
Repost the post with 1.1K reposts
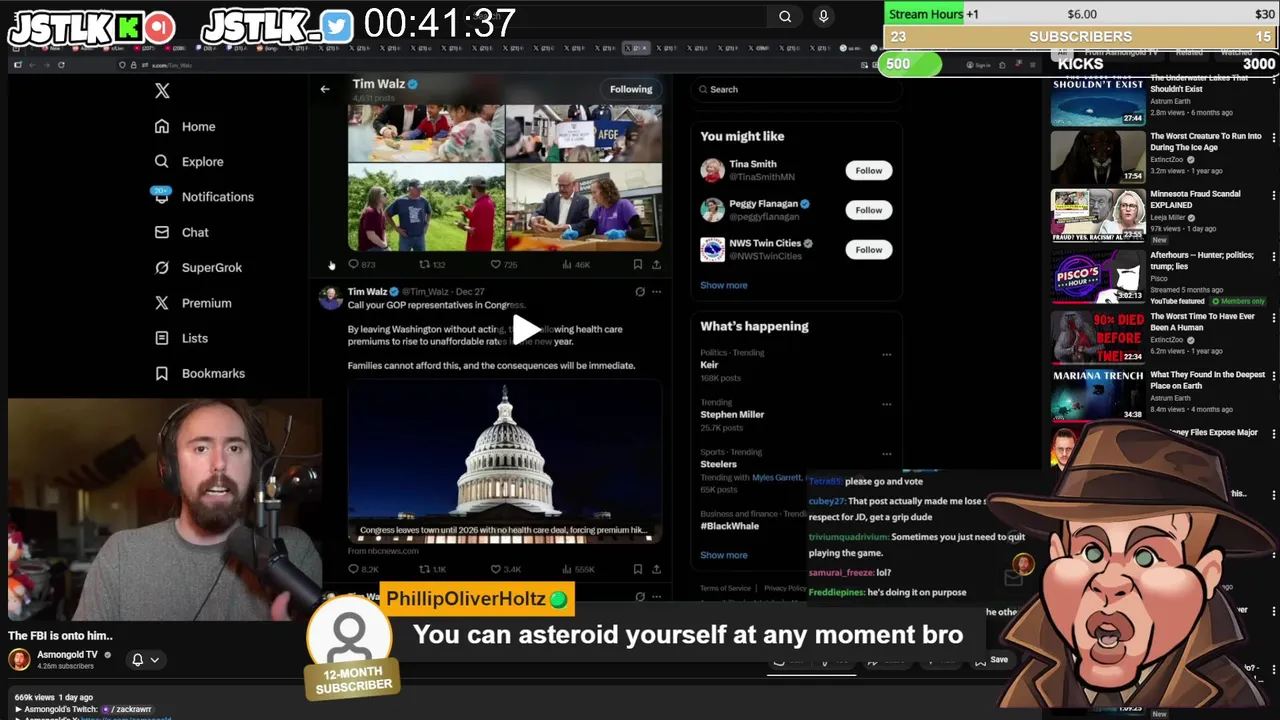[x=432, y=569]
